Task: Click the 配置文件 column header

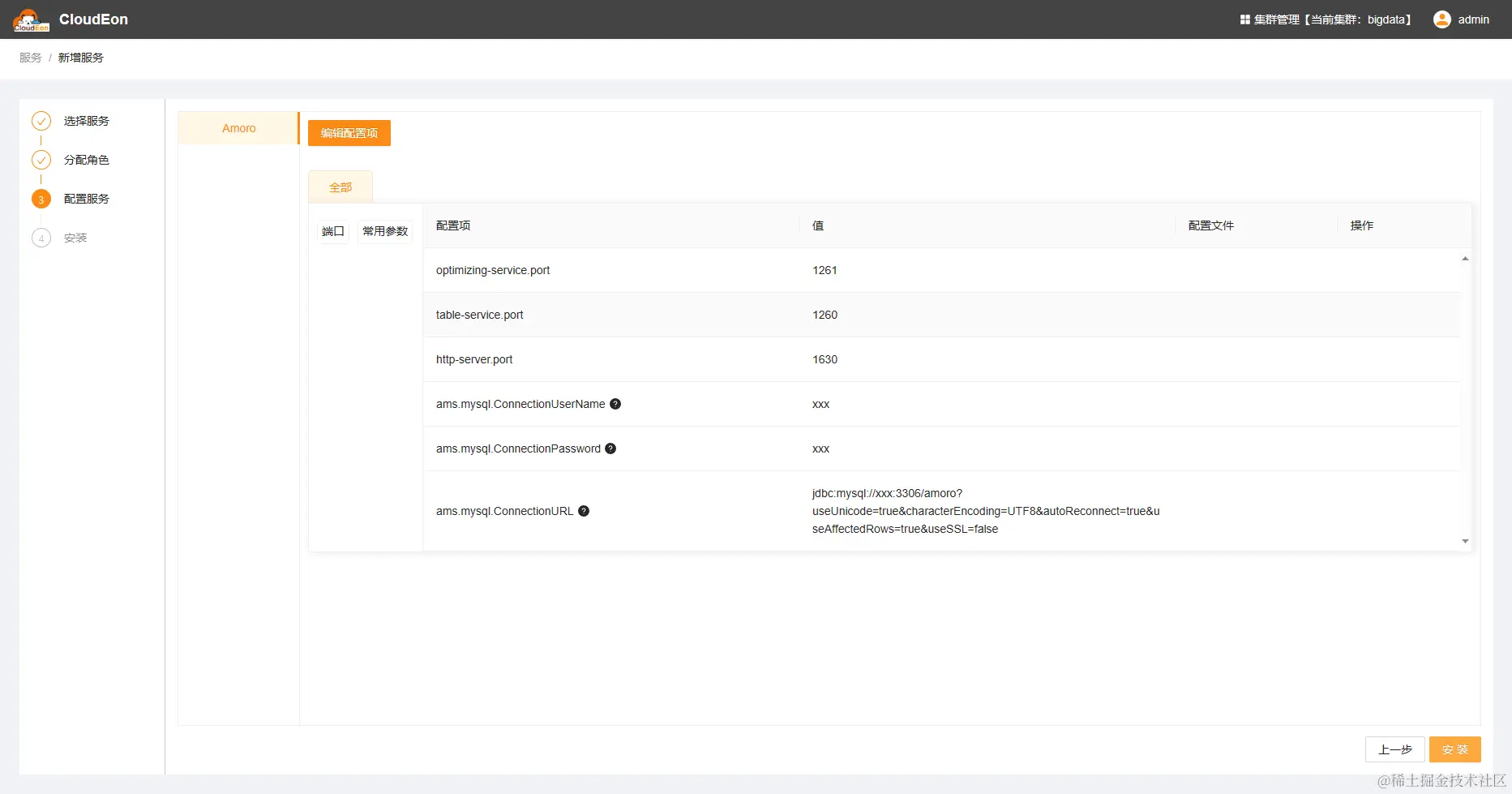Action: coord(1211,225)
